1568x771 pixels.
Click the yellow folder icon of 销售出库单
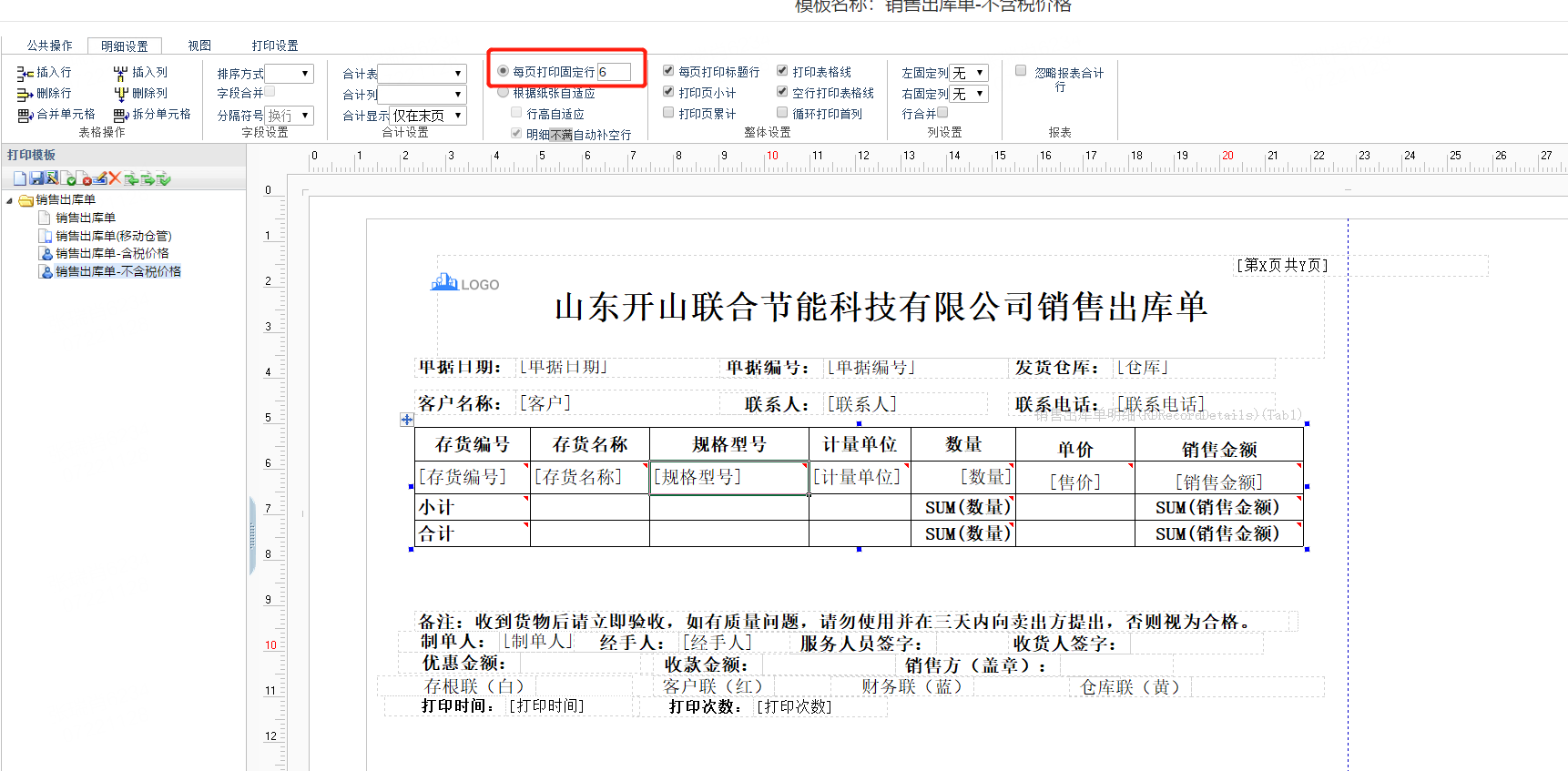[26, 200]
